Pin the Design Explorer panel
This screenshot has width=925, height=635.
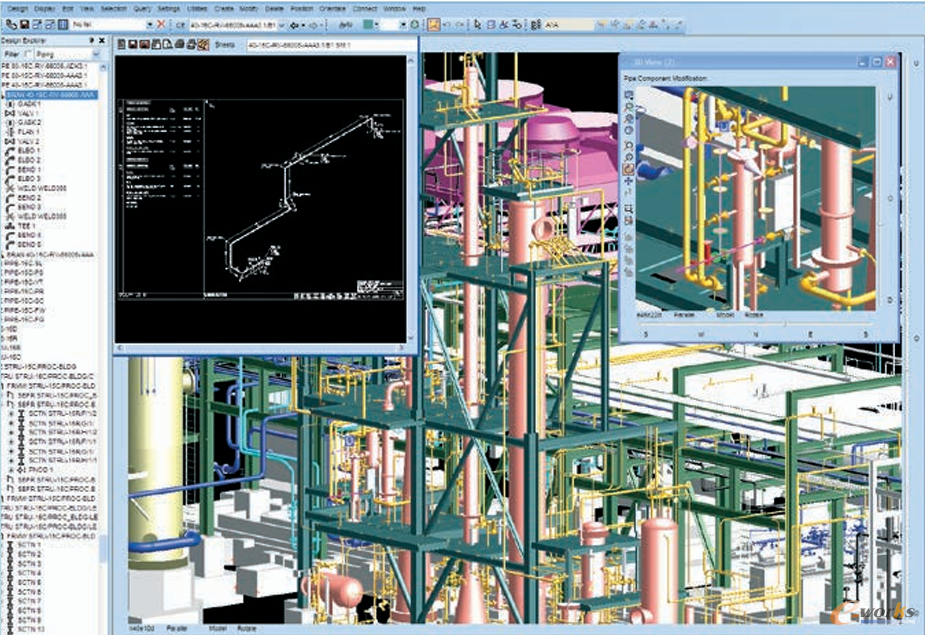(91, 40)
